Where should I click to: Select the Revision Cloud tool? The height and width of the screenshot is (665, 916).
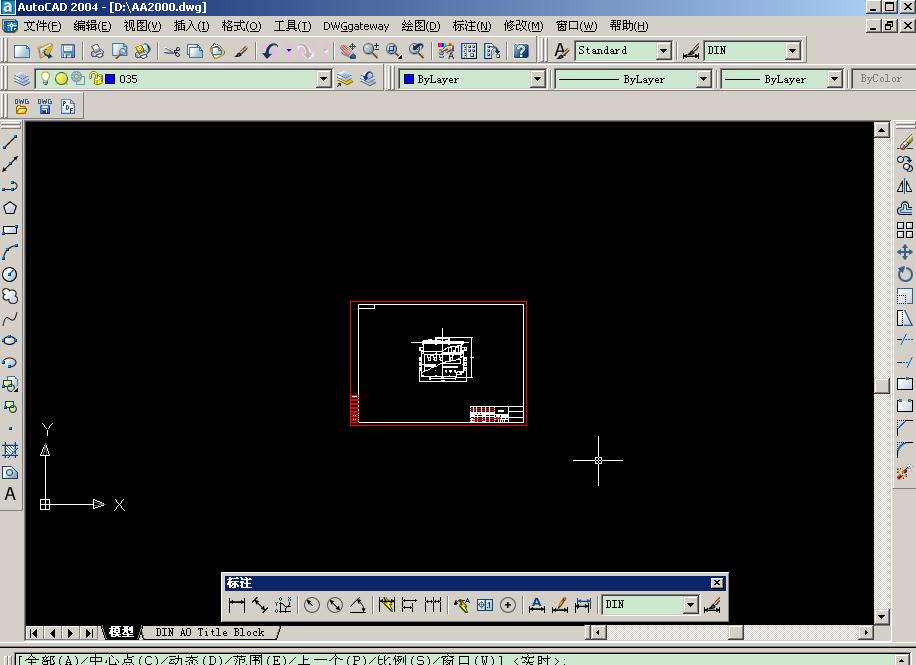(x=10, y=296)
